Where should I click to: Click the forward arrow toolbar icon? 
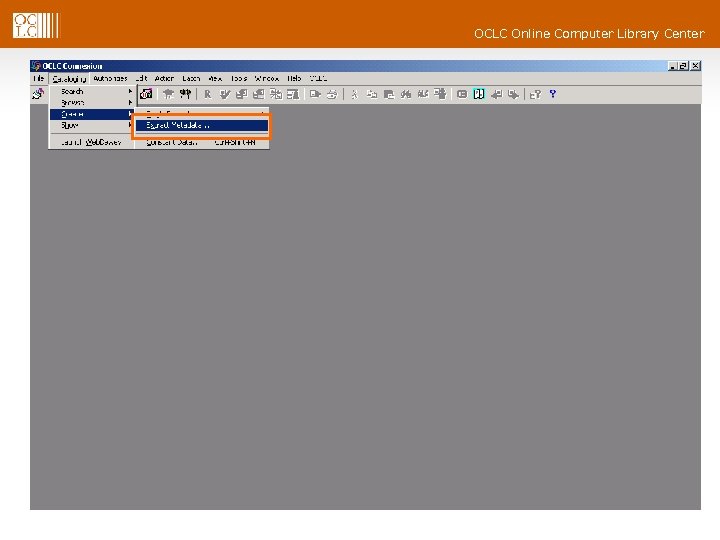pos(513,94)
